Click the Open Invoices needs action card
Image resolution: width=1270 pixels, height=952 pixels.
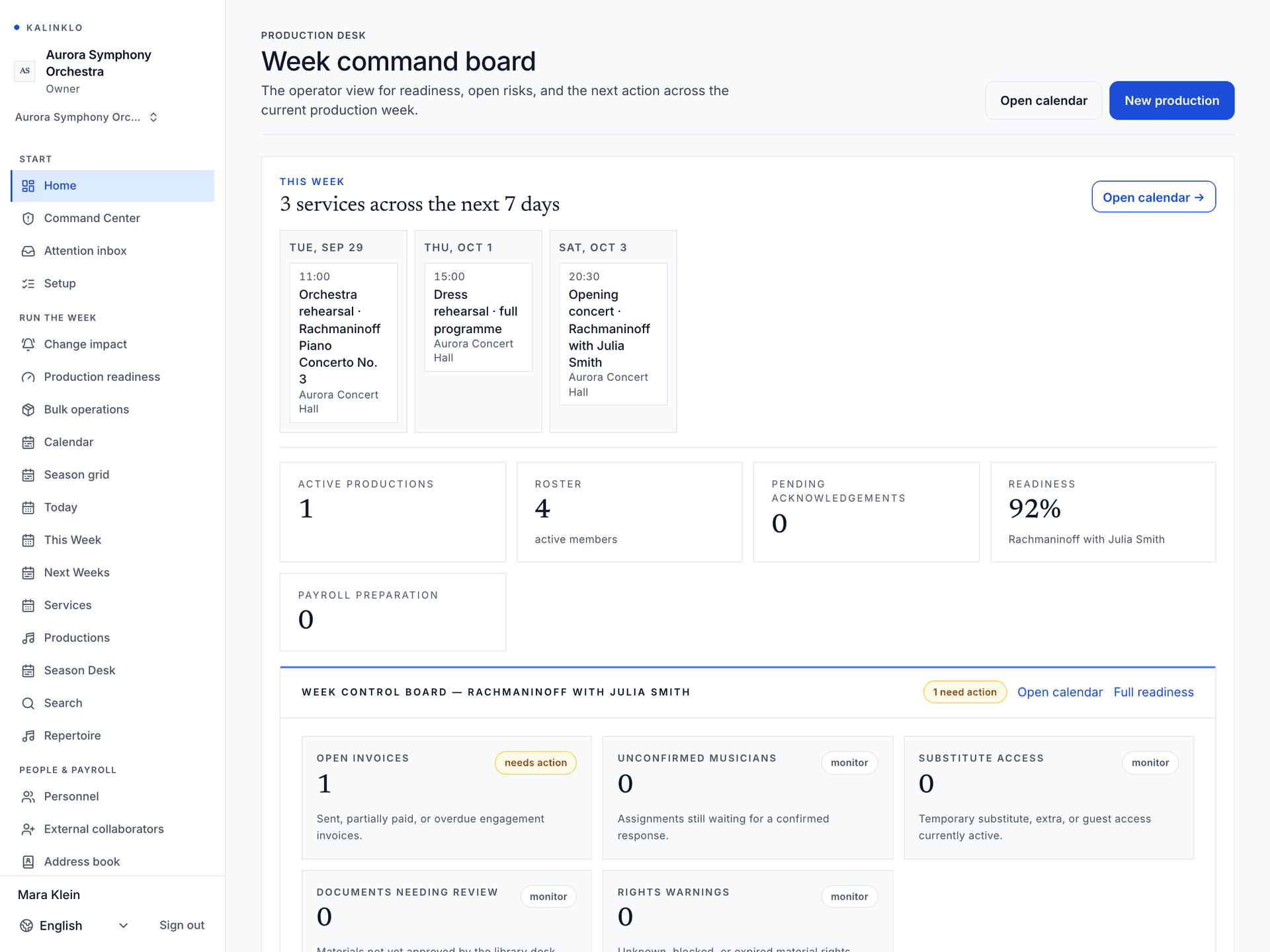pyautogui.click(x=446, y=797)
